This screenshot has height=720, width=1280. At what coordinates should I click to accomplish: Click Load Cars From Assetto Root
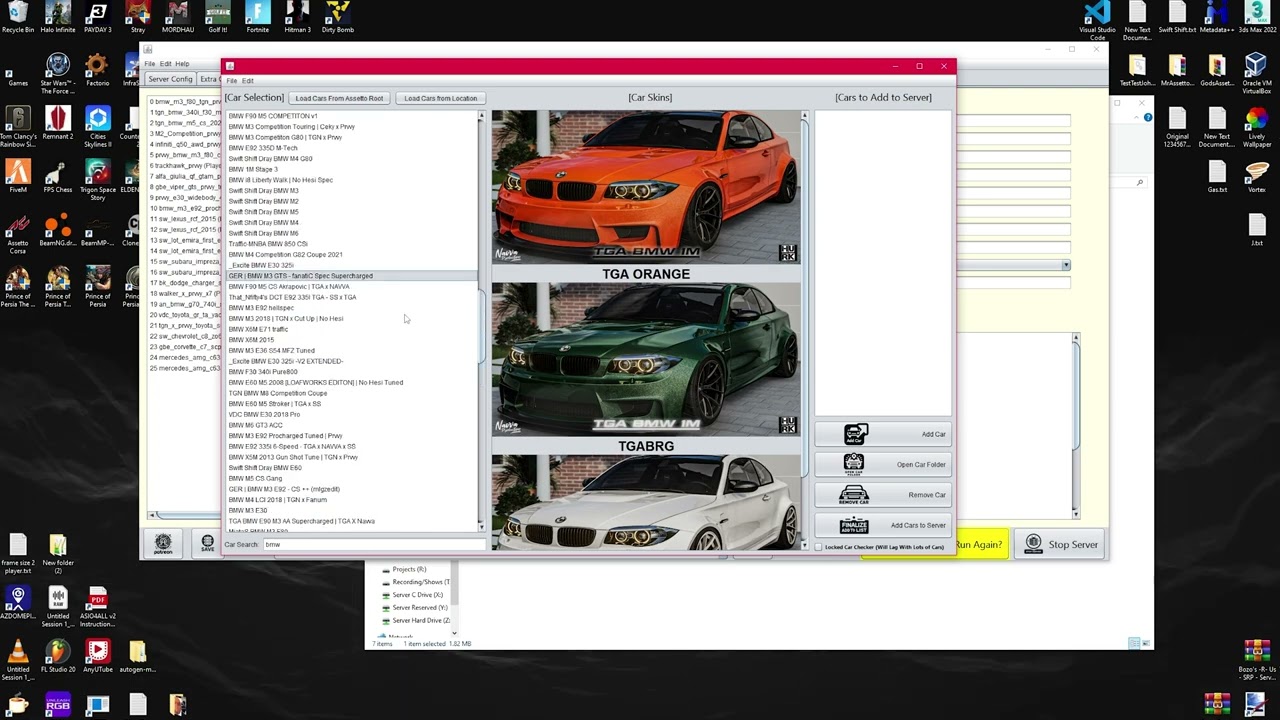339,98
